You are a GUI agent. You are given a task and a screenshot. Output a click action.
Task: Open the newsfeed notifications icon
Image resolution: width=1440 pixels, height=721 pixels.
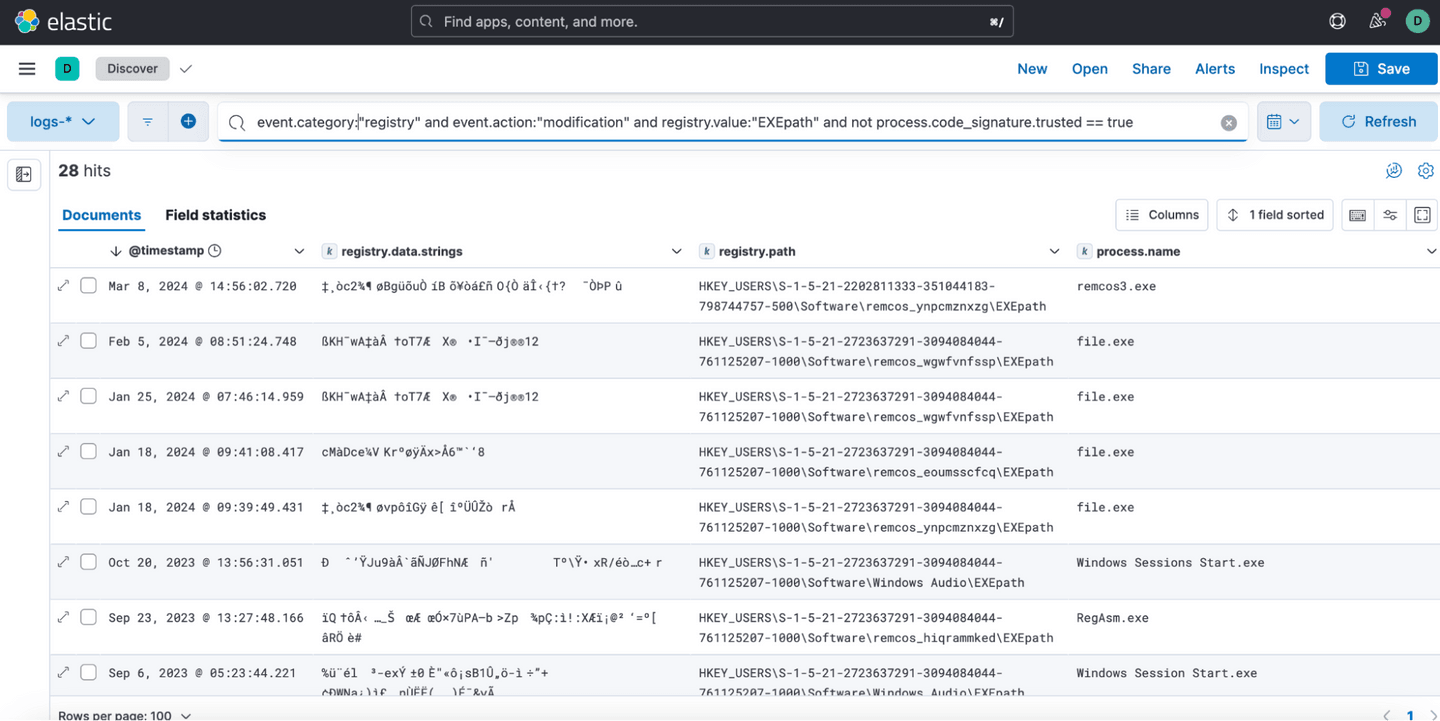(x=1378, y=21)
